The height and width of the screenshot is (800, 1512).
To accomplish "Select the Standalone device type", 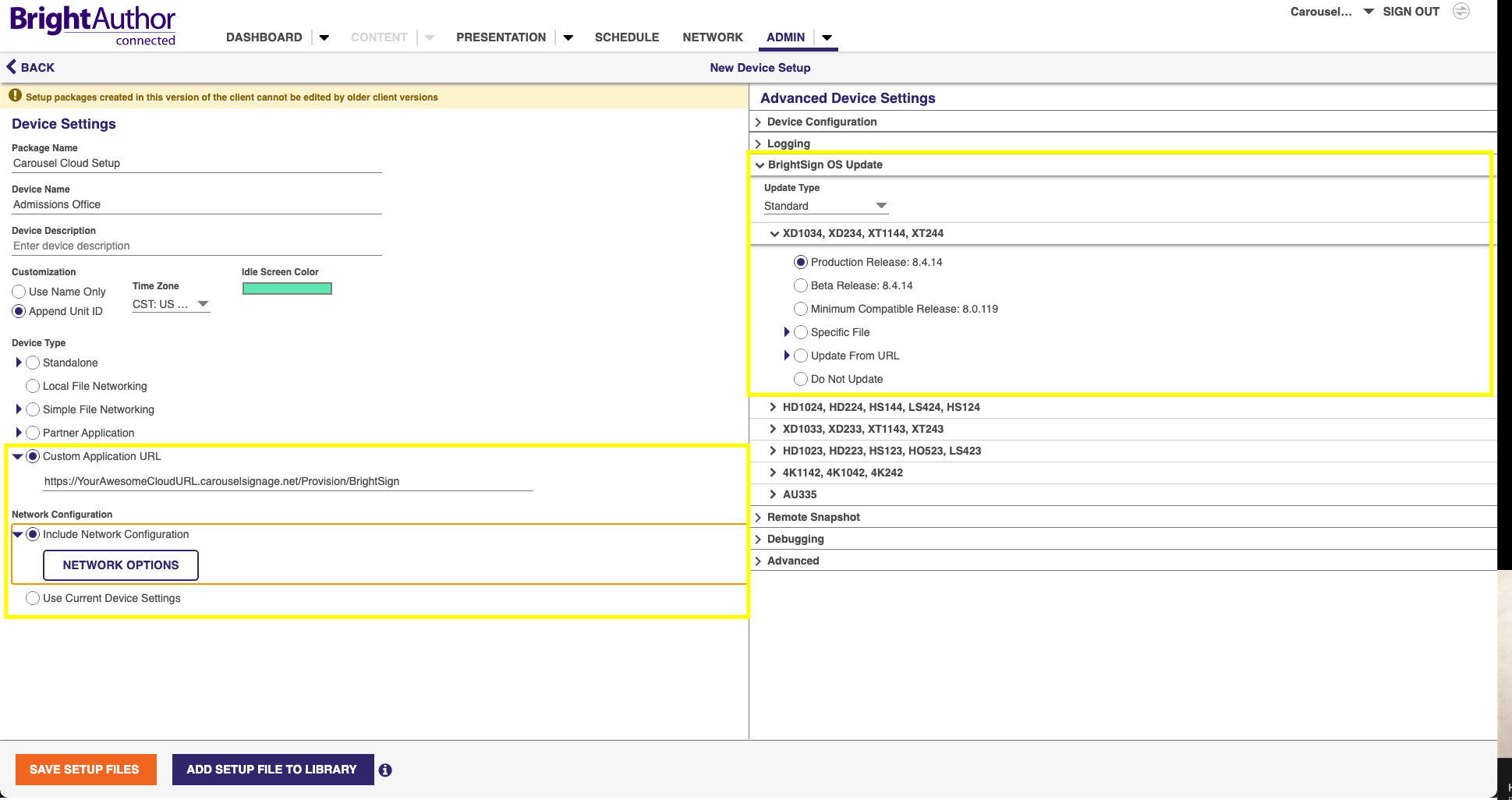I will point(33,363).
